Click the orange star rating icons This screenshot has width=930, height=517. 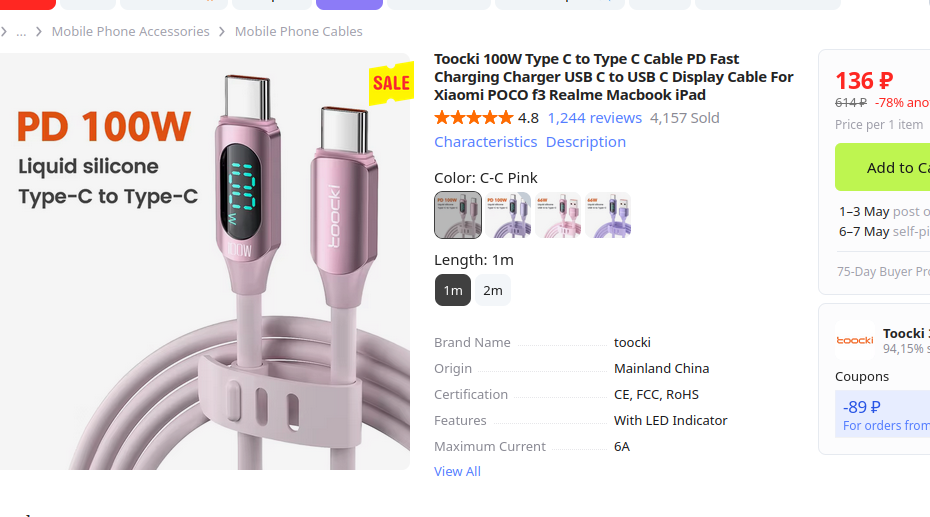[x=473, y=118]
